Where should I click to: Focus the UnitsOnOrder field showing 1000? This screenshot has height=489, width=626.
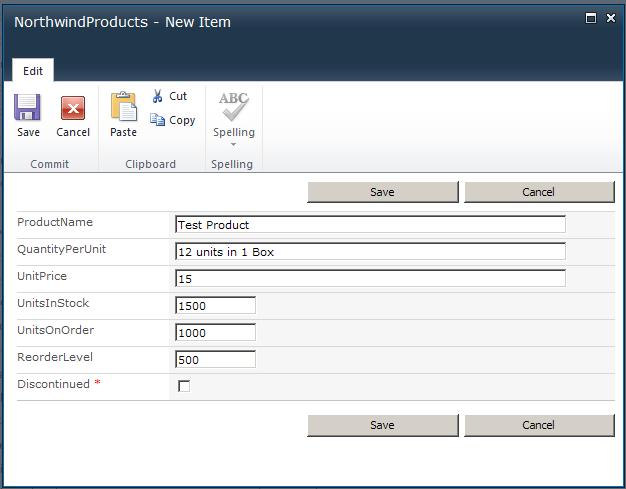(x=216, y=333)
